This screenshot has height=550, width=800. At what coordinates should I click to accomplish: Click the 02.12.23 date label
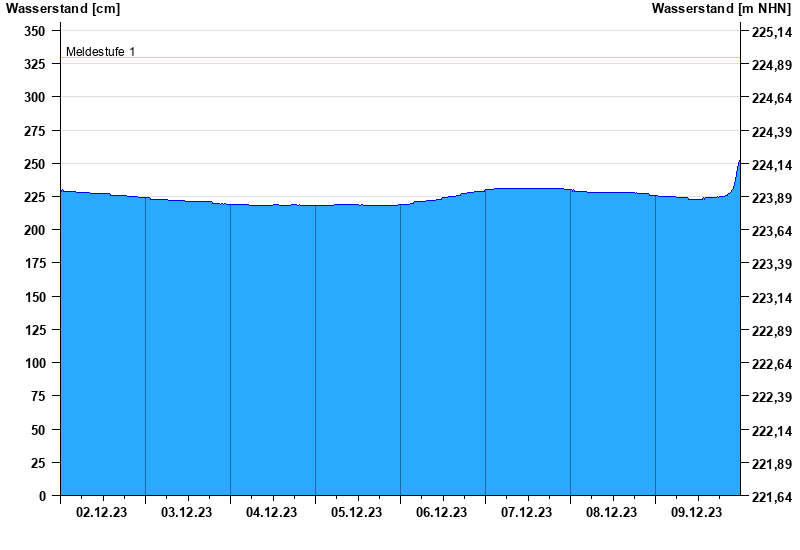102,512
